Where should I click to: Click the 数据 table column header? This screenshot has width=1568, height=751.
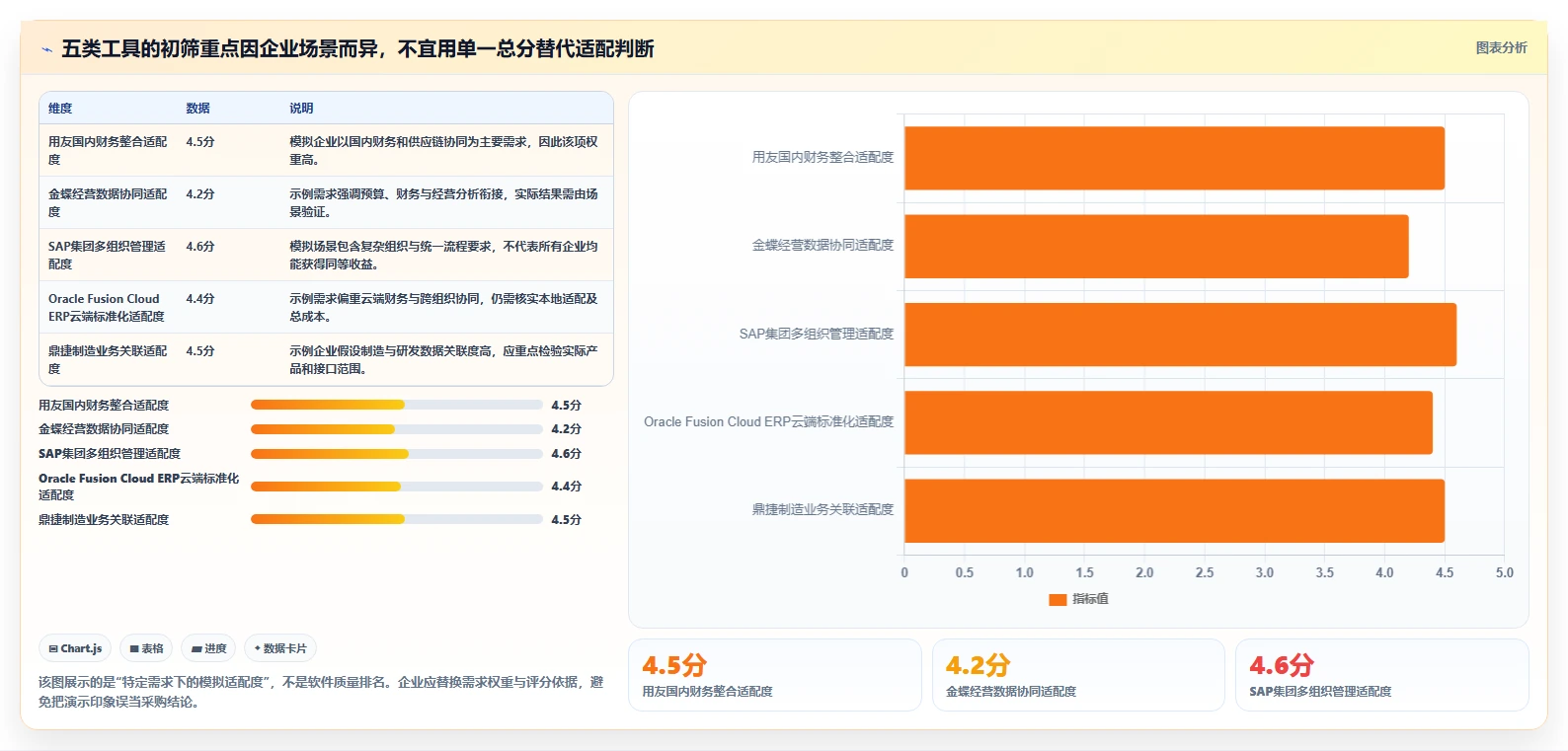[x=198, y=109]
